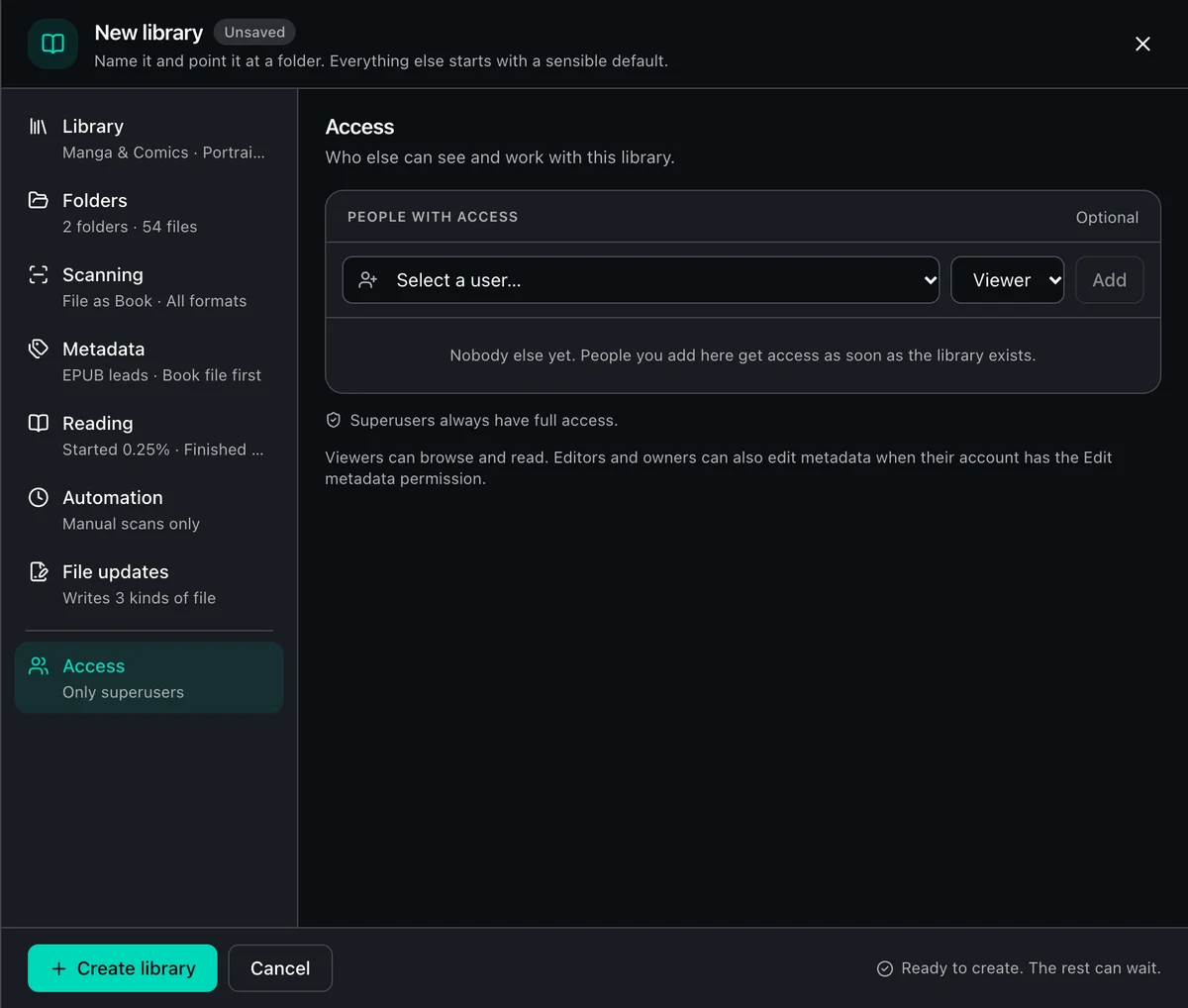The width and height of the screenshot is (1188, 1008).
Task: Click 'Superusers always have full access' text
Action: tap(484, 420)
